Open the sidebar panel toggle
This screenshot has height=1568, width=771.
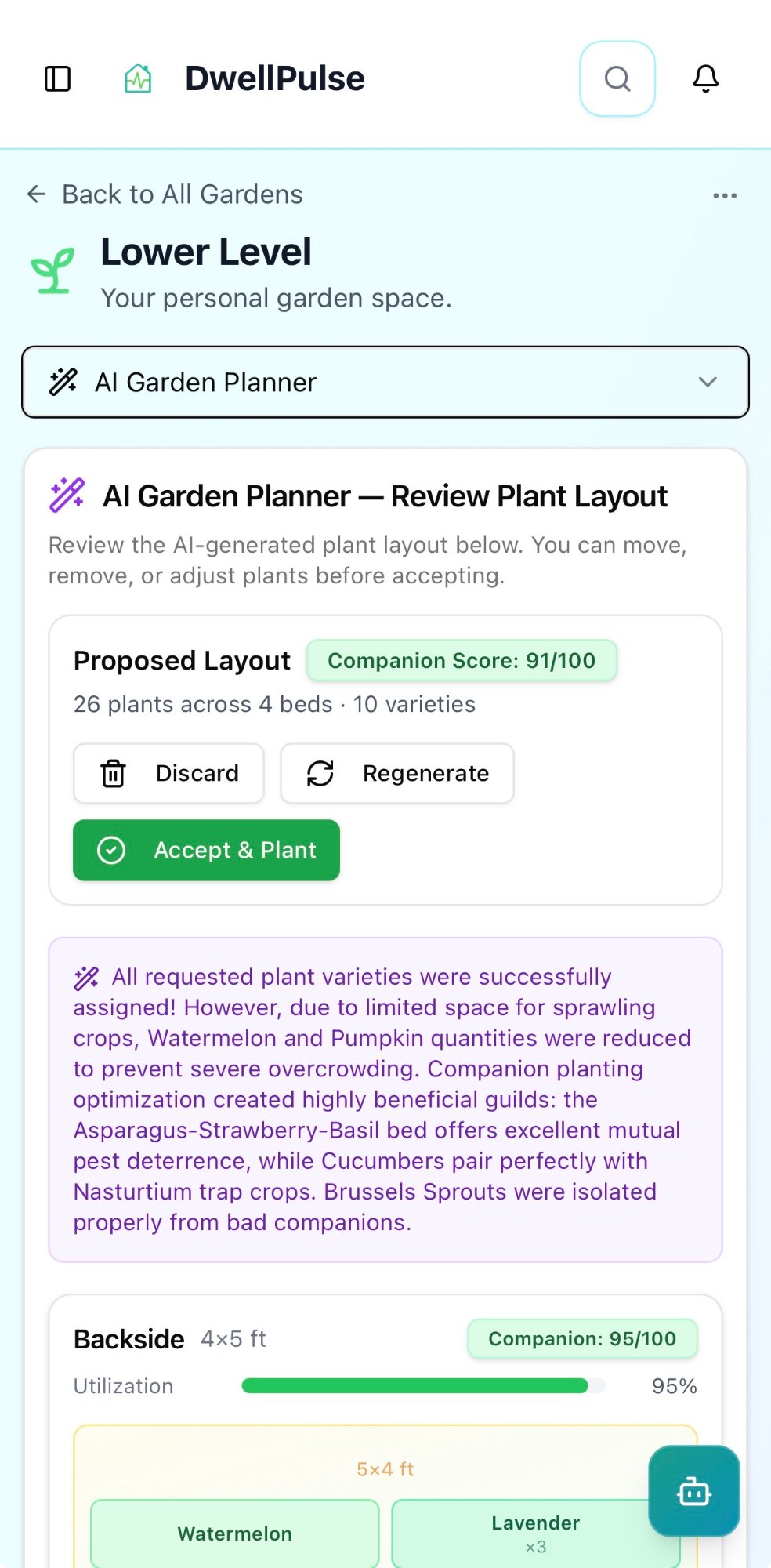[57, 78]
